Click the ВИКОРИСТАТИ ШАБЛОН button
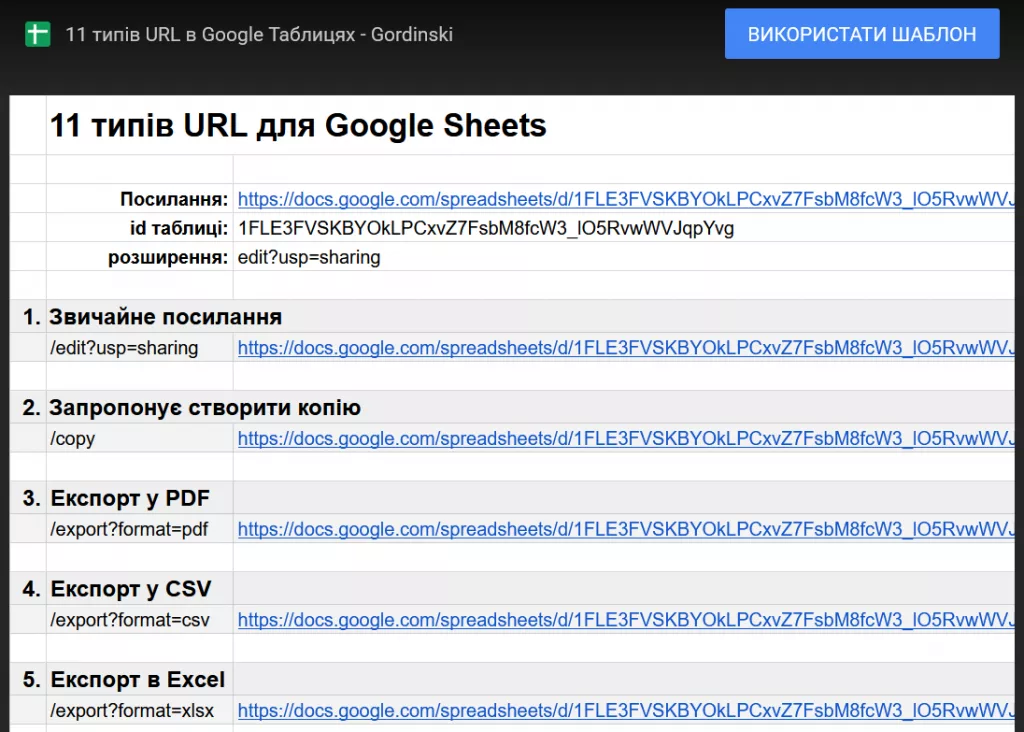 coord(862,34)
